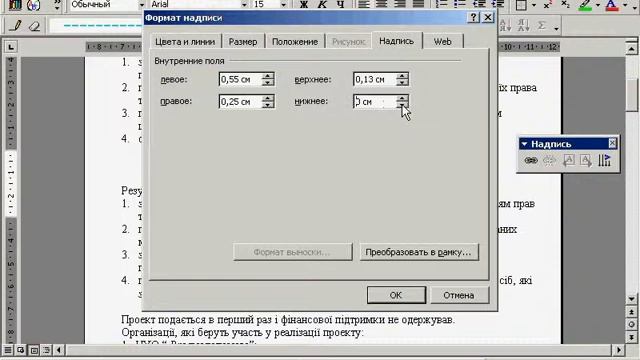Toggle underline formatting (Ч) in Word toolbar
Viewport: 640px width, 360px height.
coord(340,4)
